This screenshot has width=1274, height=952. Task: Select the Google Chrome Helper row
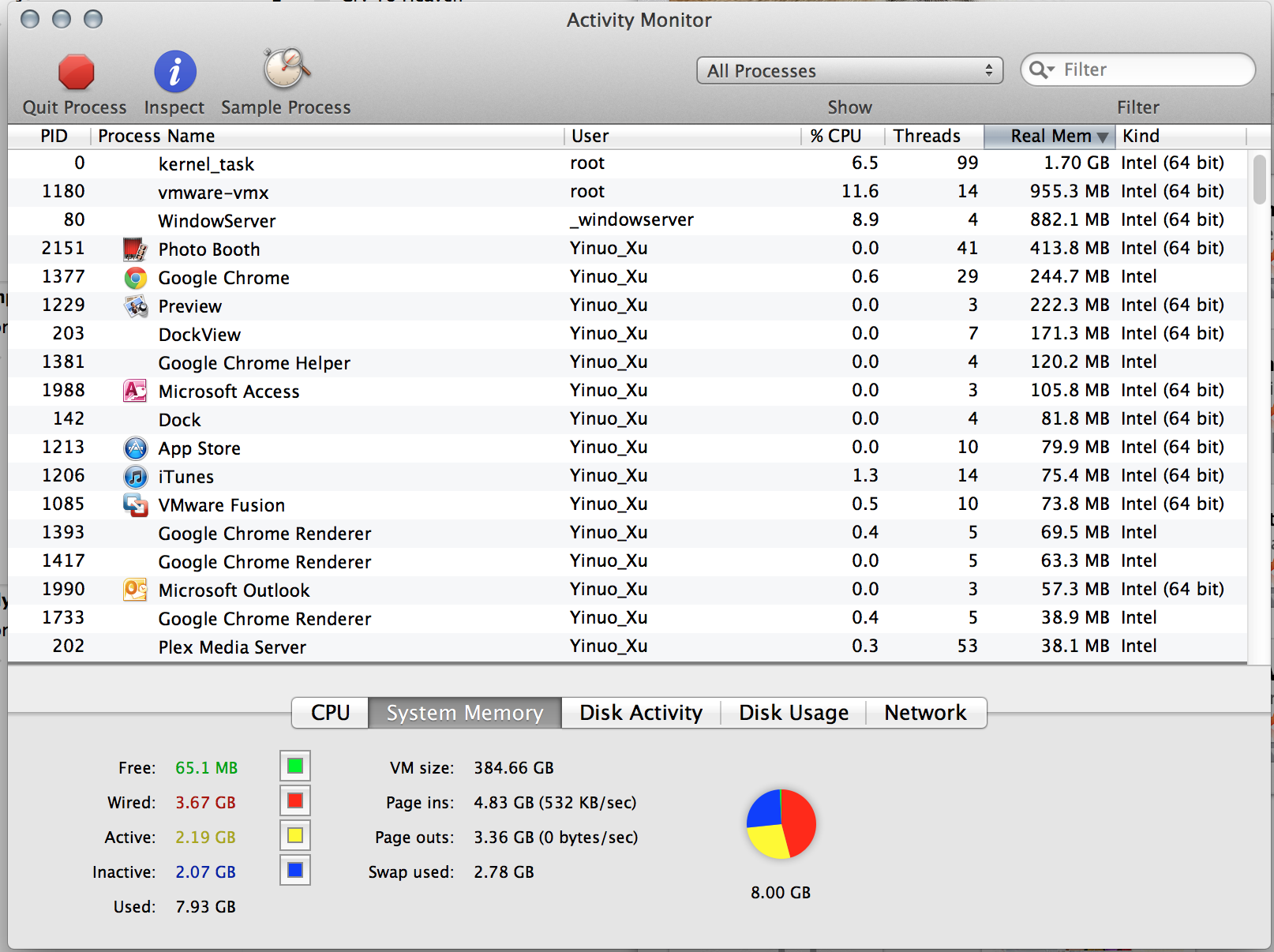pos(628,362)
